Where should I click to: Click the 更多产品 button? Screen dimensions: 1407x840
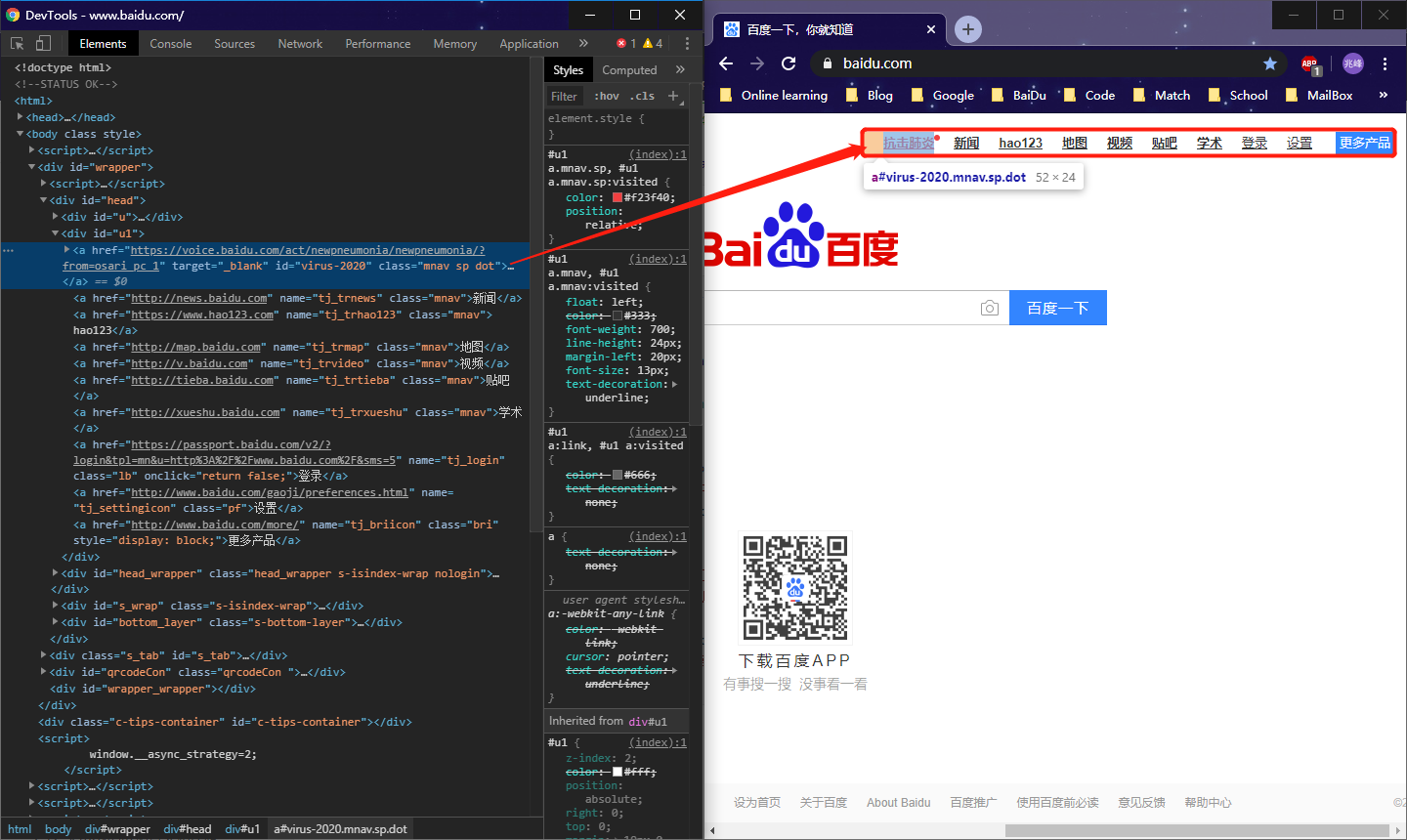[x=1364, y=143]
